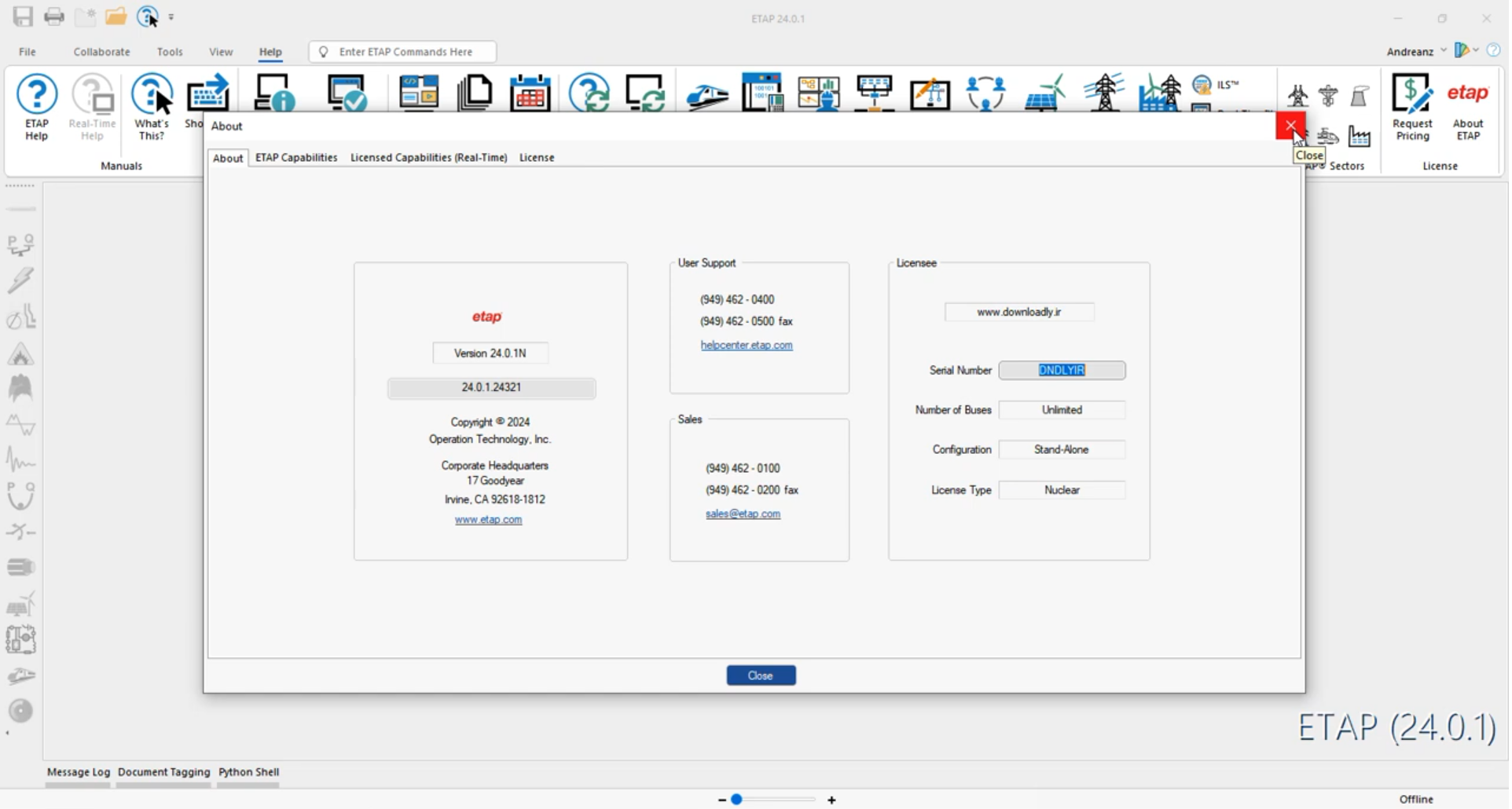Click the calendar icon in ribbon

(x=531, y=93)
